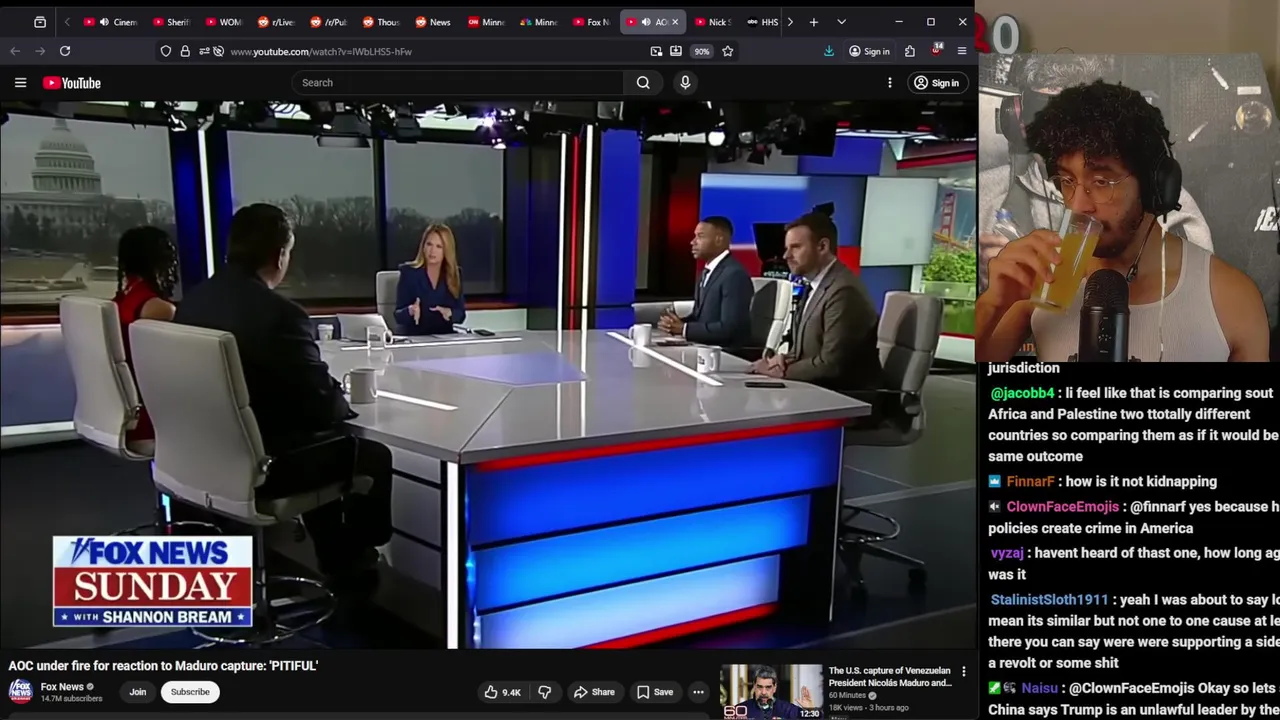Focus the YouTube Search field
This screenshot has width=1280, height=720.
(x=458, y=83)
